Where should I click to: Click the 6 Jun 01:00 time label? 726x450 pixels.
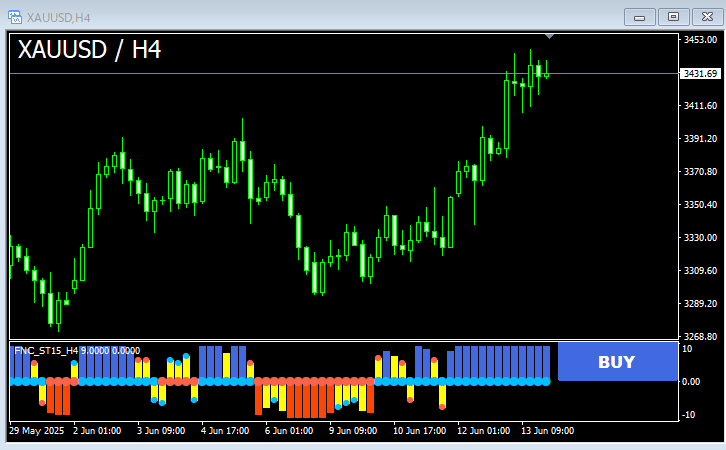pyautogui.click(x=289, y=431)
